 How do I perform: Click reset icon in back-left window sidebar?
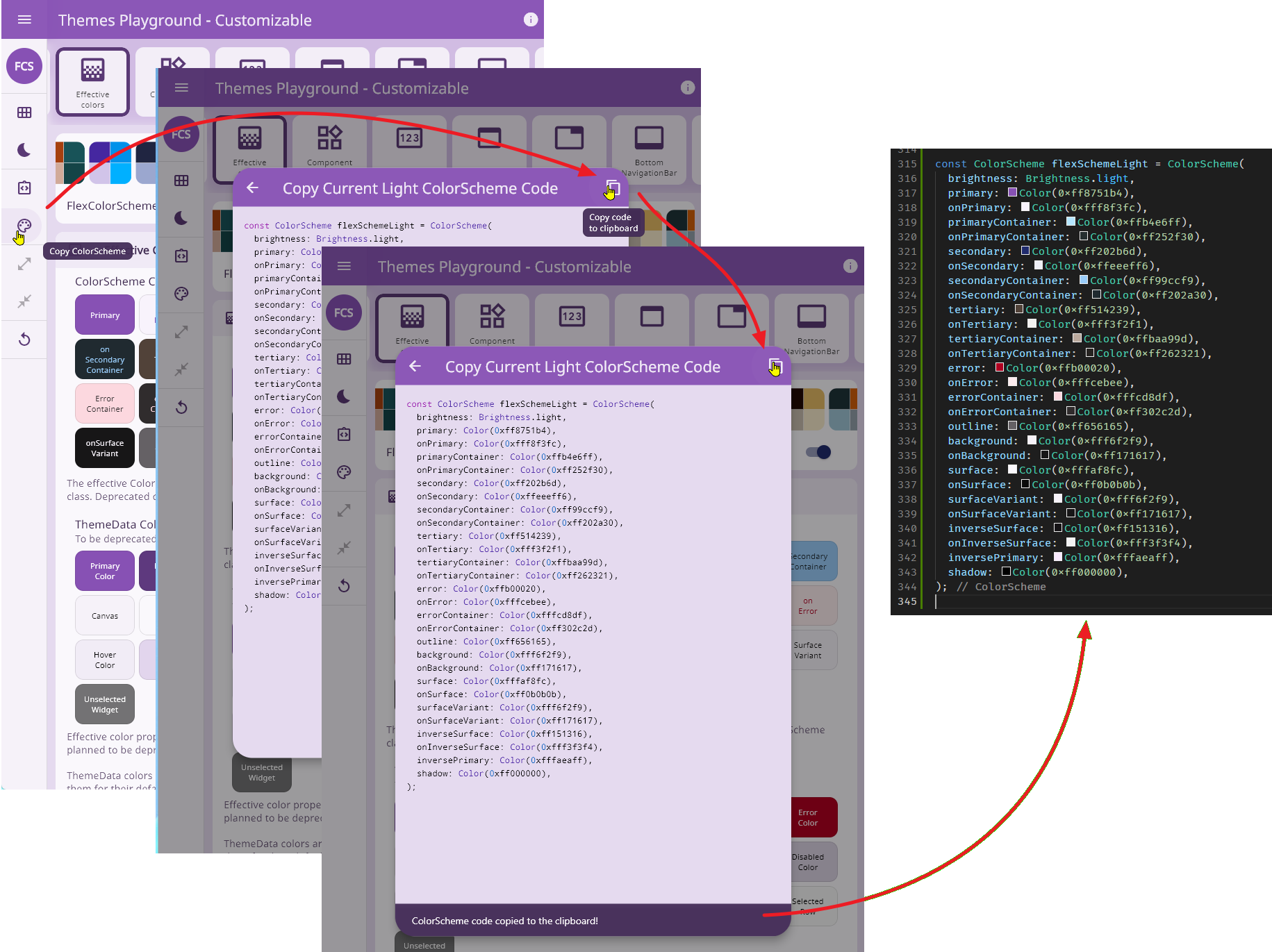(x=24, y=339)
